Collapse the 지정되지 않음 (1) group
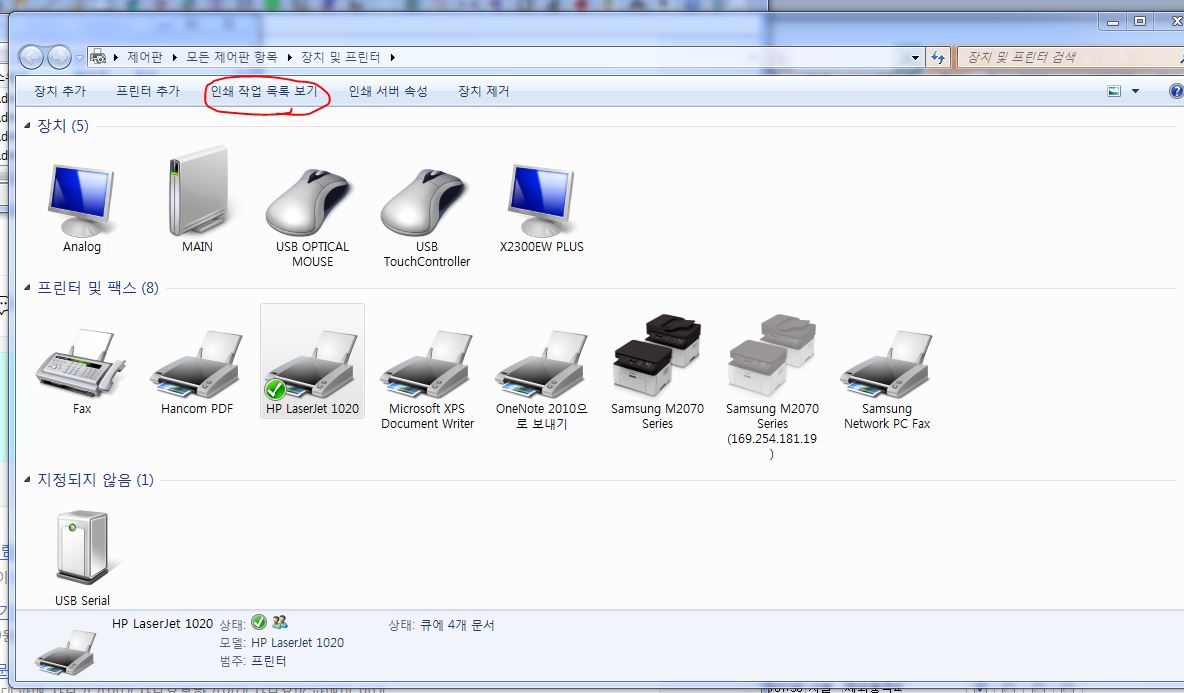1184x693 pixels. point(27,479)
